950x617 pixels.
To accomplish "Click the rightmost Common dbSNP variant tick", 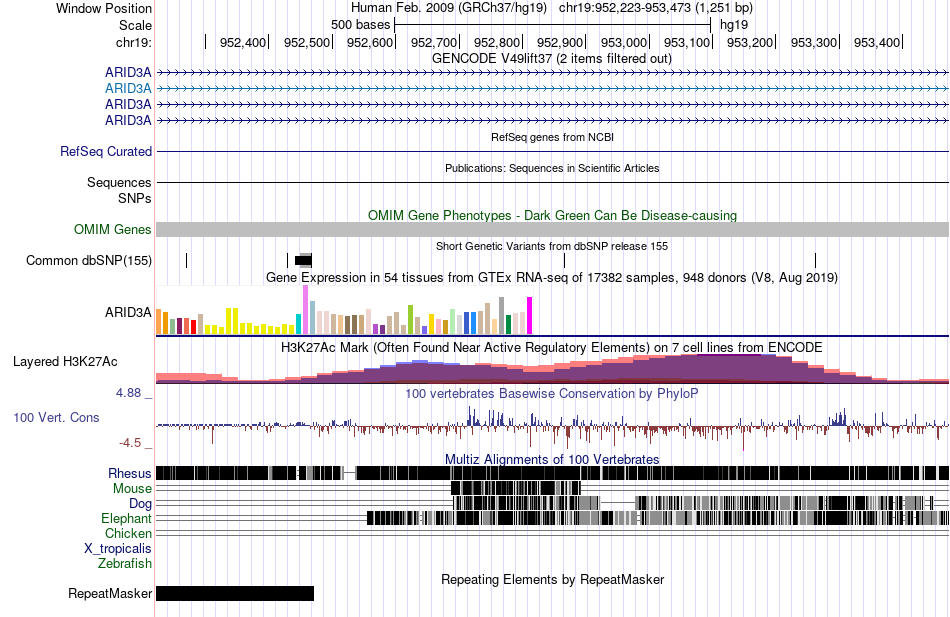I will [815, 261].
